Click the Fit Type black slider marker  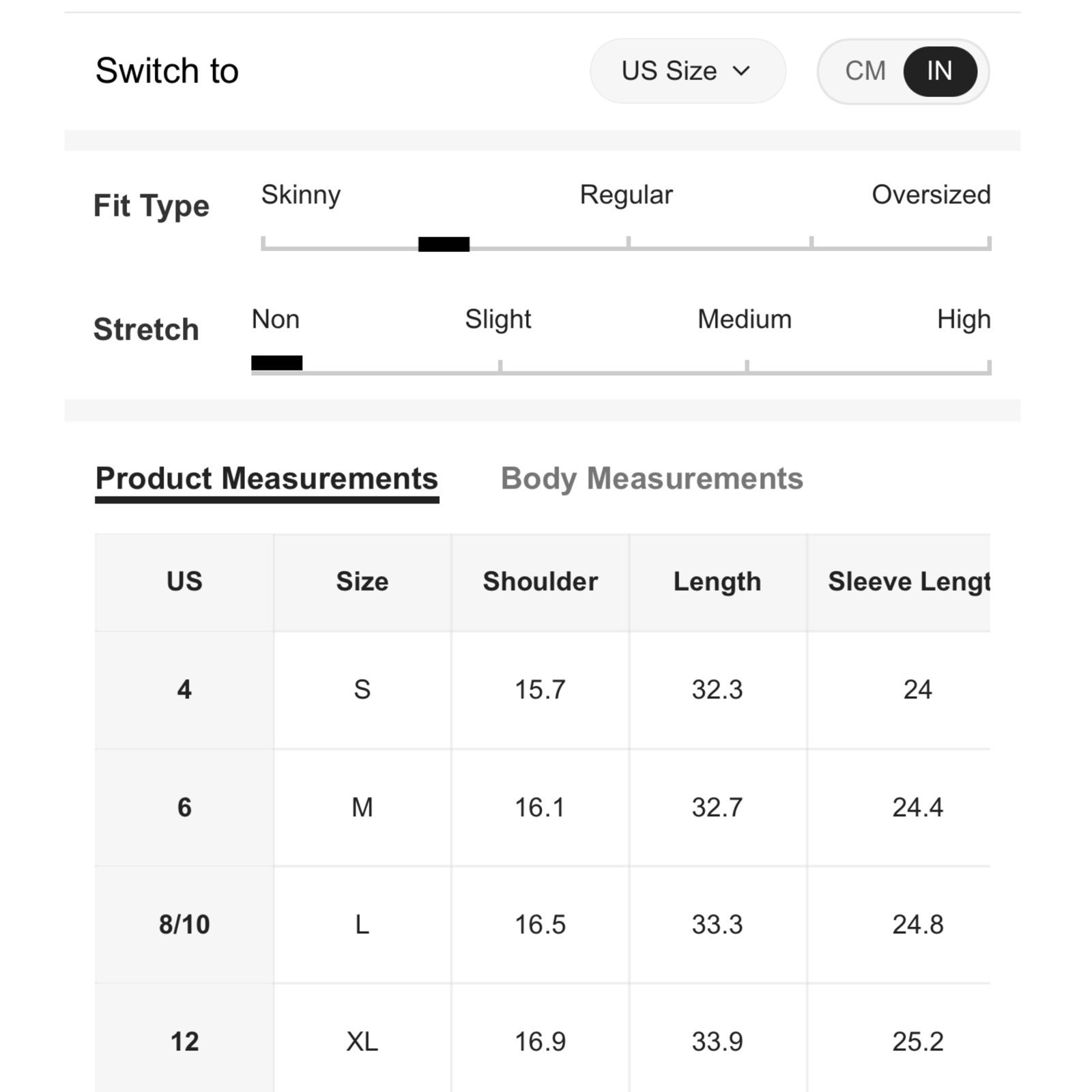pyautogui.click(x=444, y=244)
